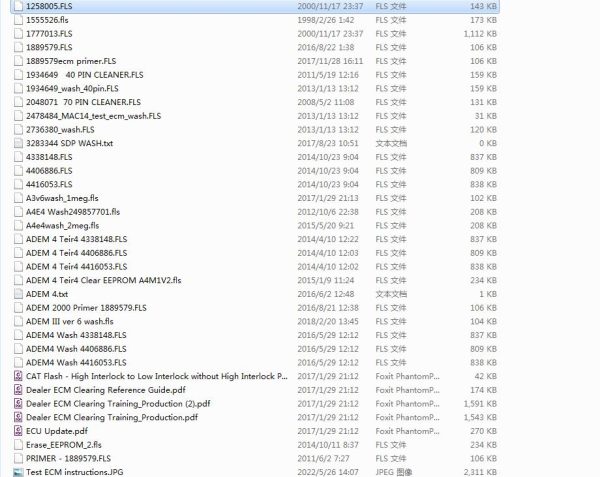Click date 2017/8/23 10:51

[x=328, y=143]
